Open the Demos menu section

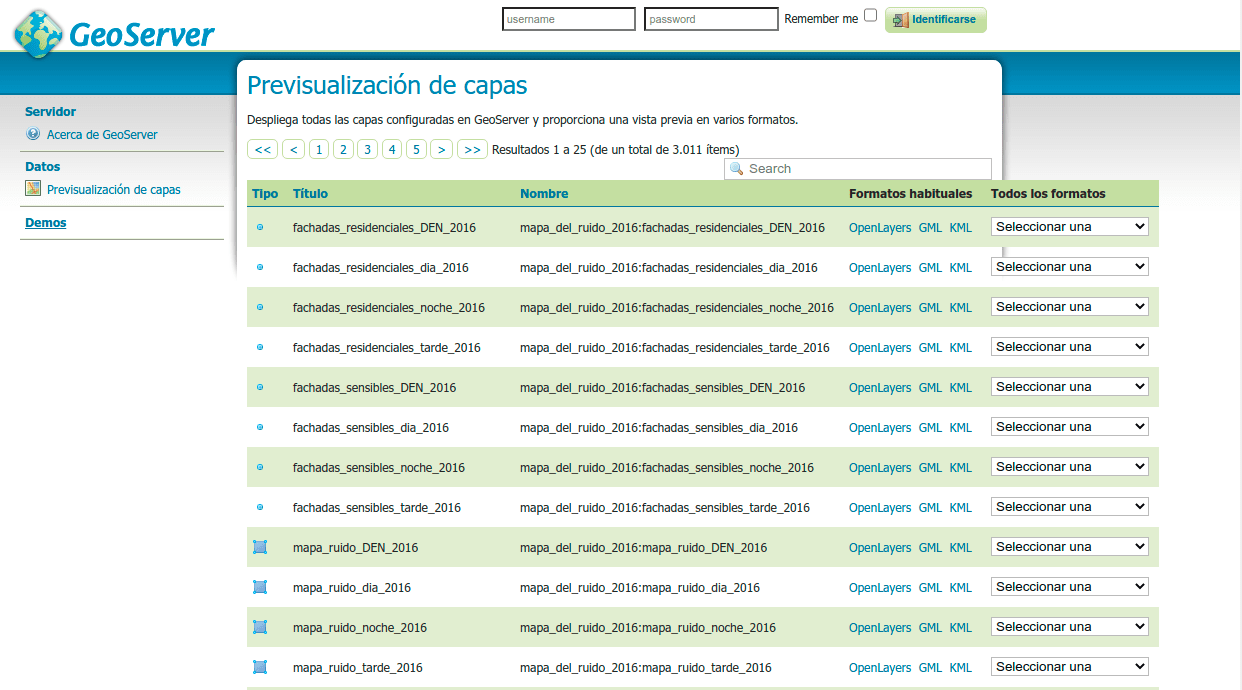tap(46, 223)
